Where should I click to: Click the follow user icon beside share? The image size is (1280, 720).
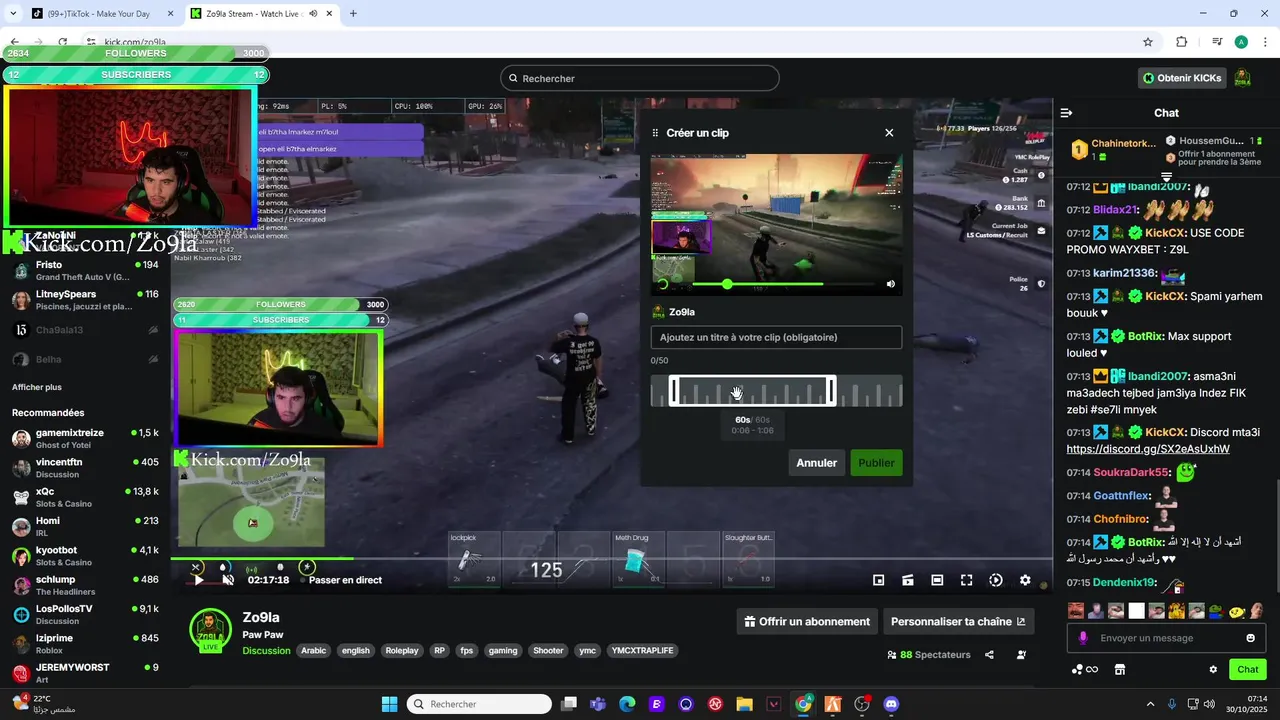click(1021, 655)
